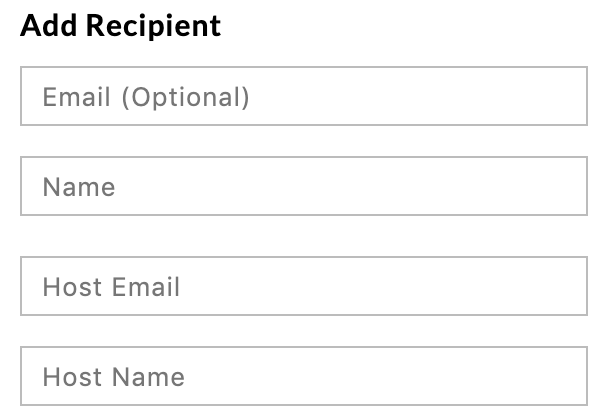Screen dimensions: 608x420
Task: Select the last field, Host Name
Action: [303, 377]
